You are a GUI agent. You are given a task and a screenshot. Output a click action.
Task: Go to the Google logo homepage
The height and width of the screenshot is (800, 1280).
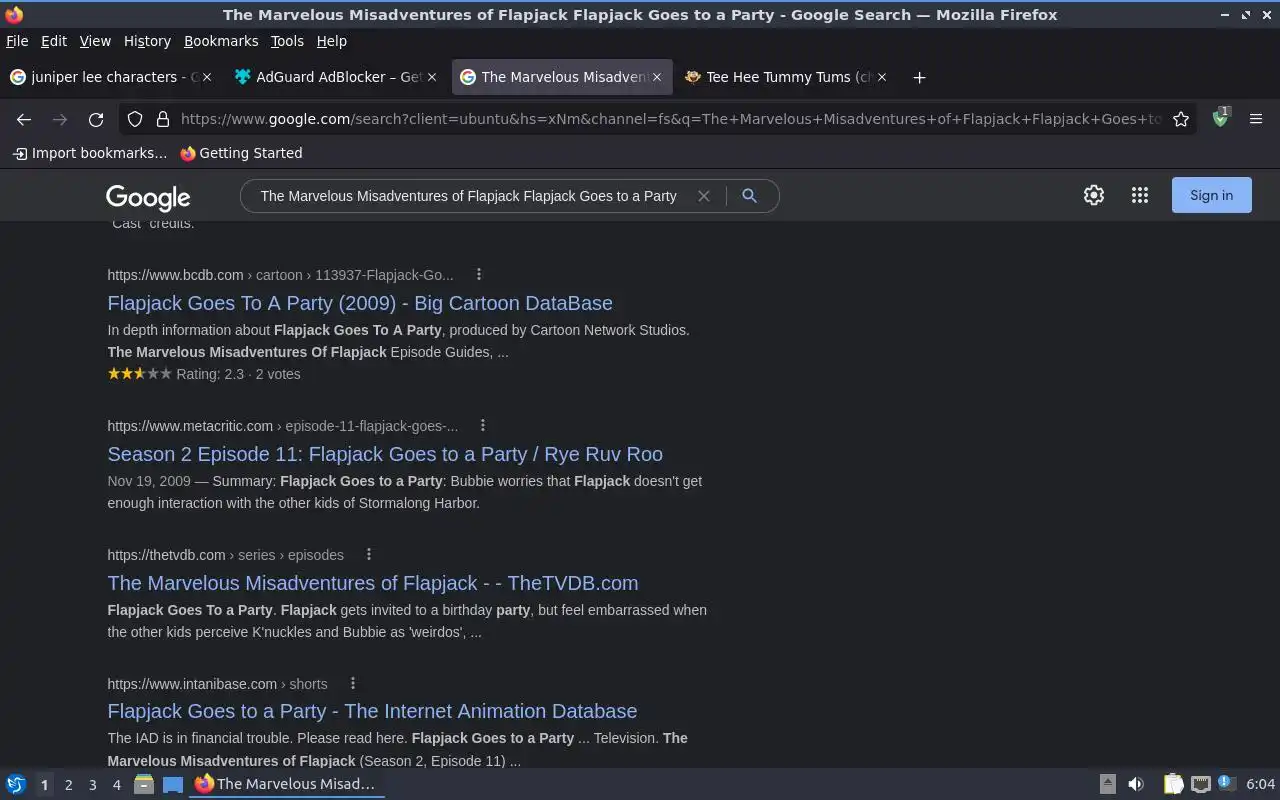pyautogui.click(x=148, y=198)
